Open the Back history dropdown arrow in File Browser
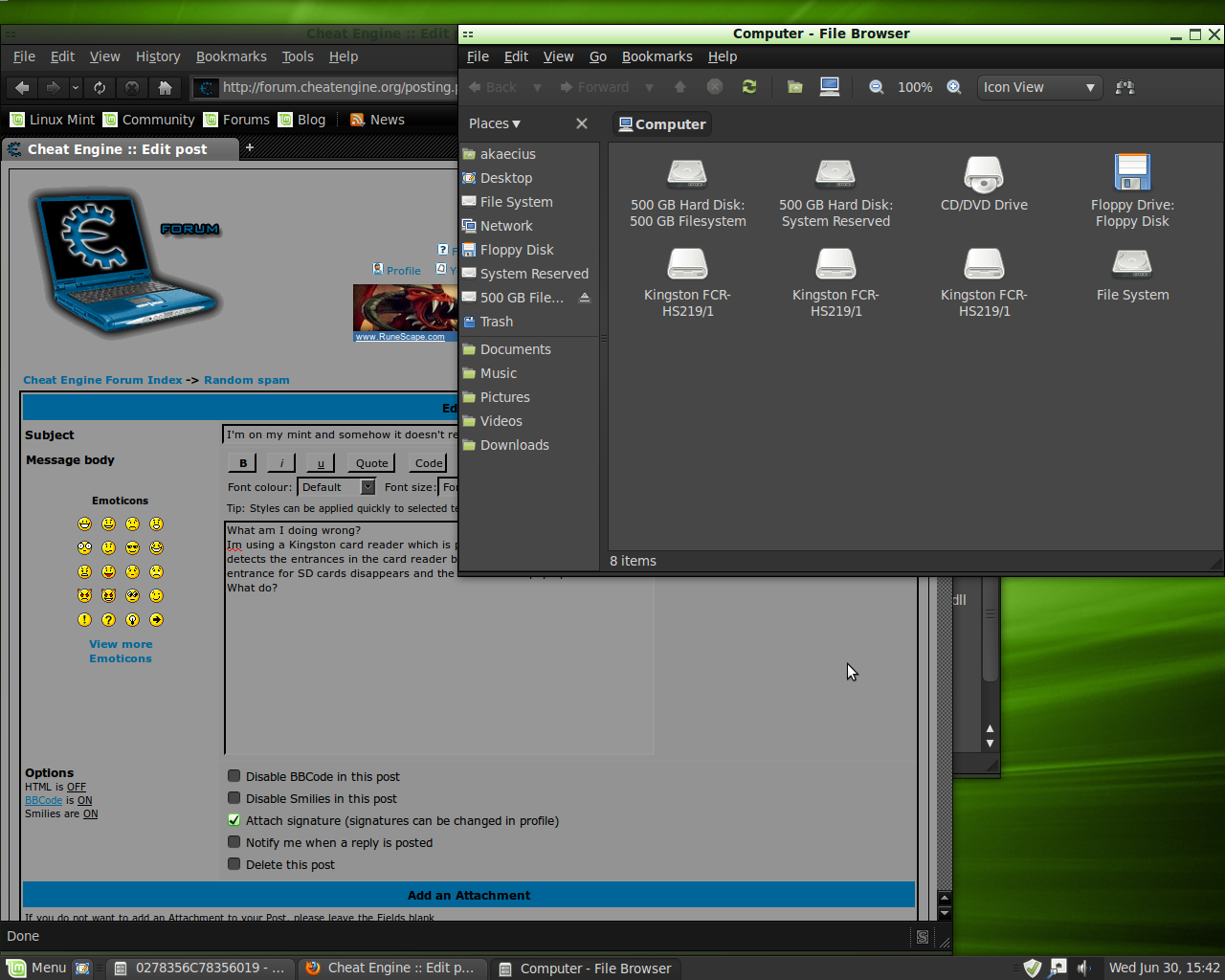 pos(537,87)
